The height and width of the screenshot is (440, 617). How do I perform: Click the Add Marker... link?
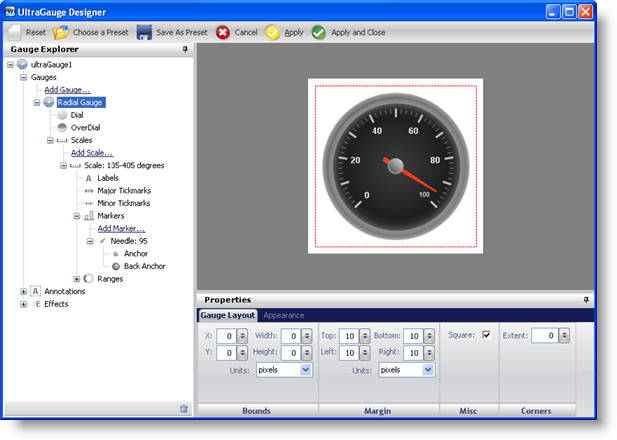tap(121, 228)
